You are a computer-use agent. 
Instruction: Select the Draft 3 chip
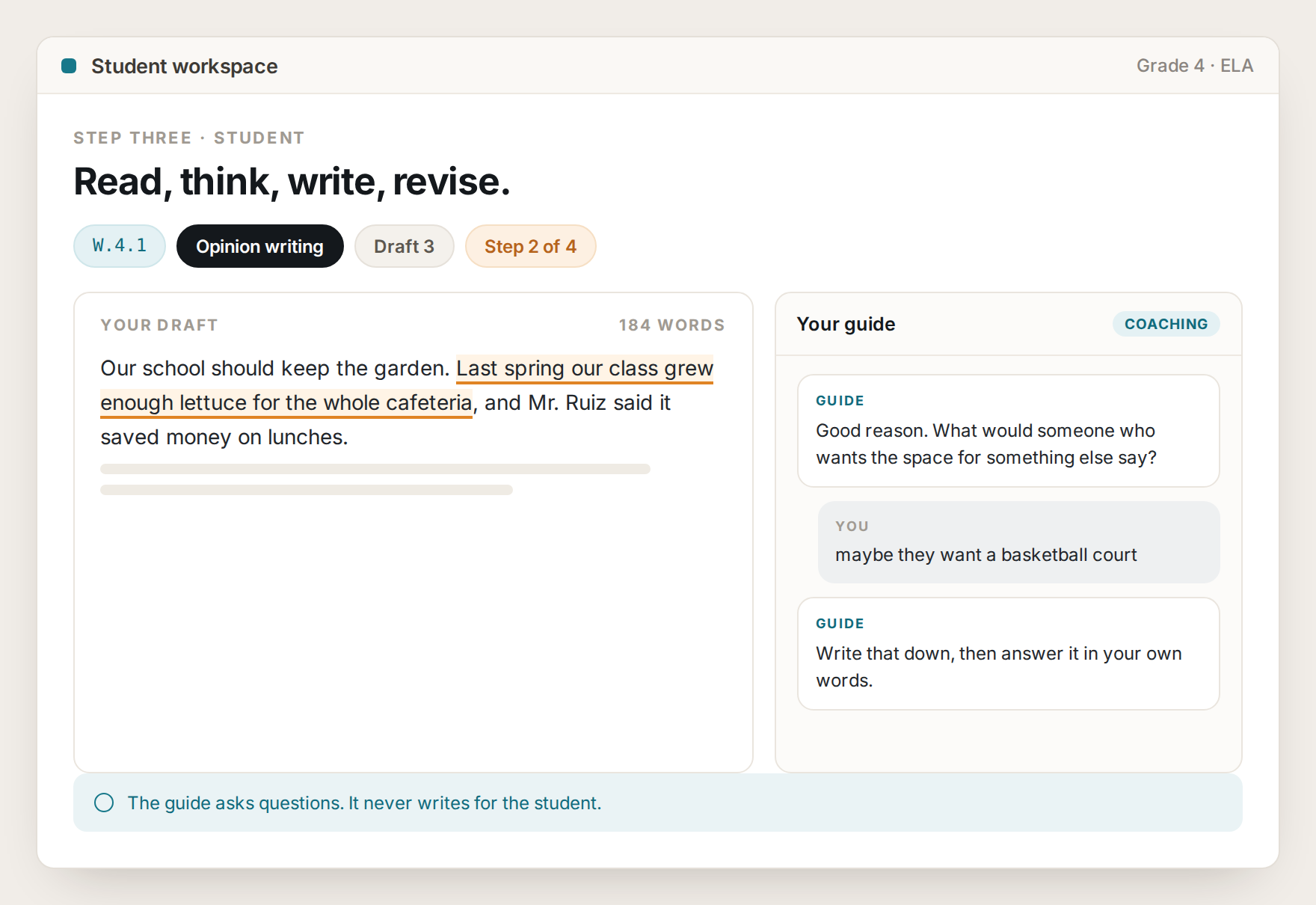click(405, 246)
